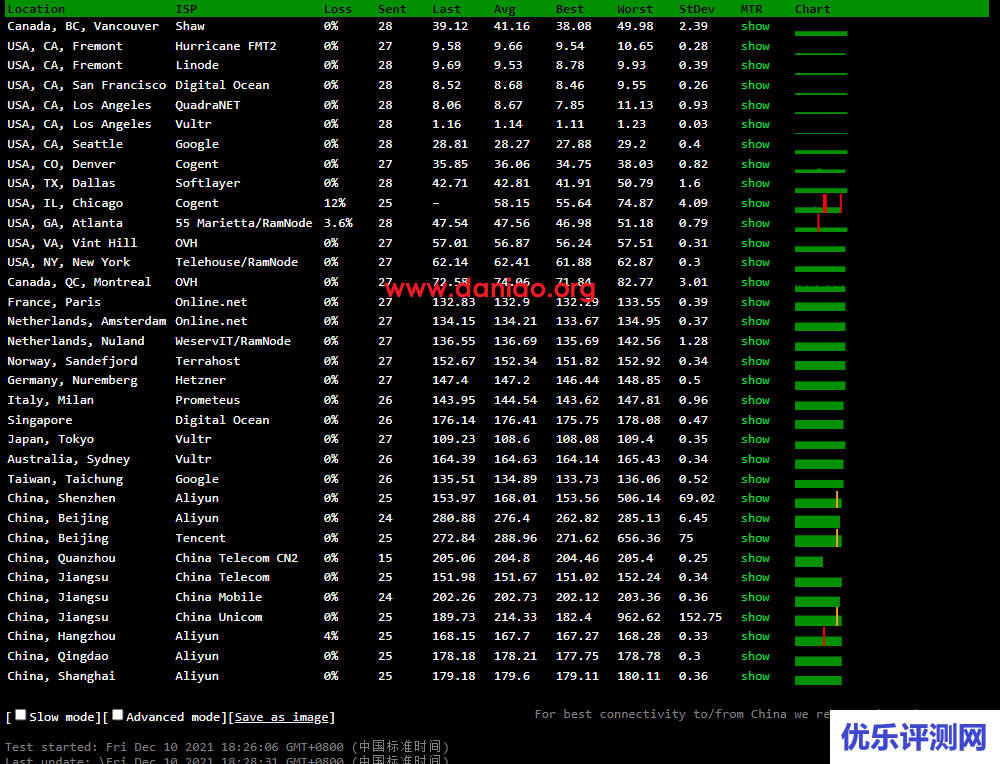Show MTR for Canada, BC, Vancouver Shaw
This screenshot has width=1000, height=764.
click(x=755, y=26)
